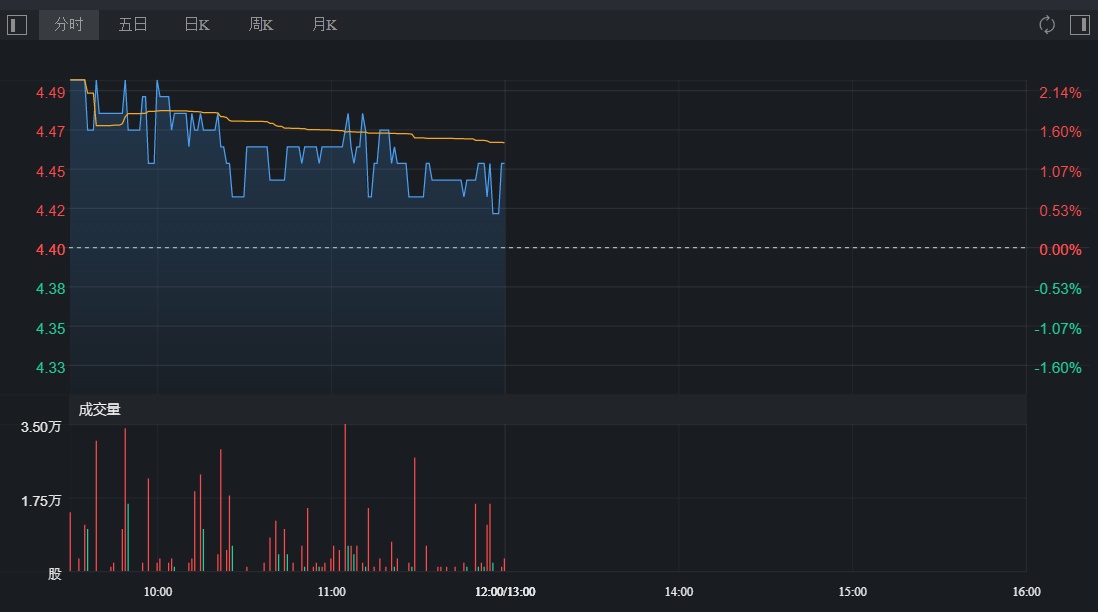
Task: Click the 10:00 time axis marker
Action: coord(158,592)
